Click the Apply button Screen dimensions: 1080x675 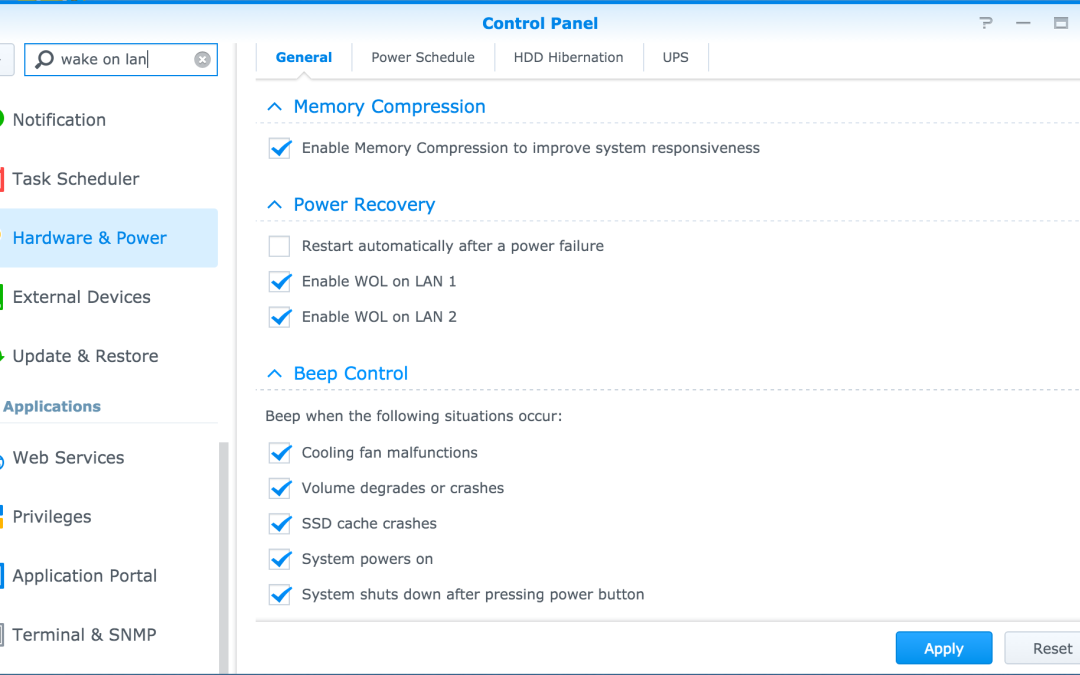click(x=943, y=647)
